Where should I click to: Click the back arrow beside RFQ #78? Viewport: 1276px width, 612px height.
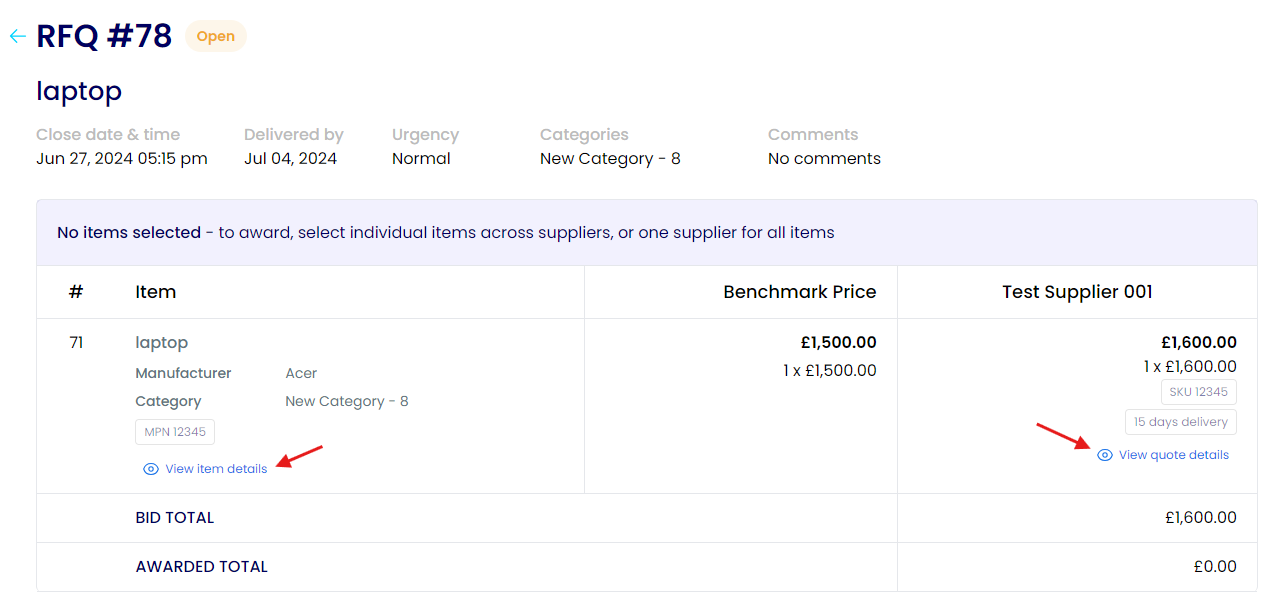[x=17, y=36]
